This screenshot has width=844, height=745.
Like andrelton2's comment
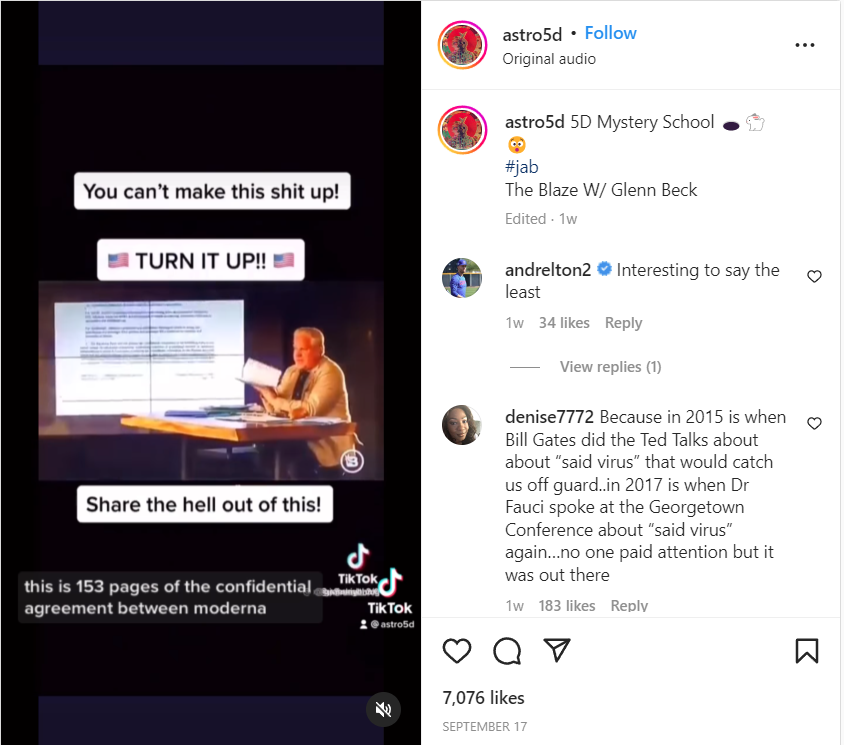click(x=814, y=276)
